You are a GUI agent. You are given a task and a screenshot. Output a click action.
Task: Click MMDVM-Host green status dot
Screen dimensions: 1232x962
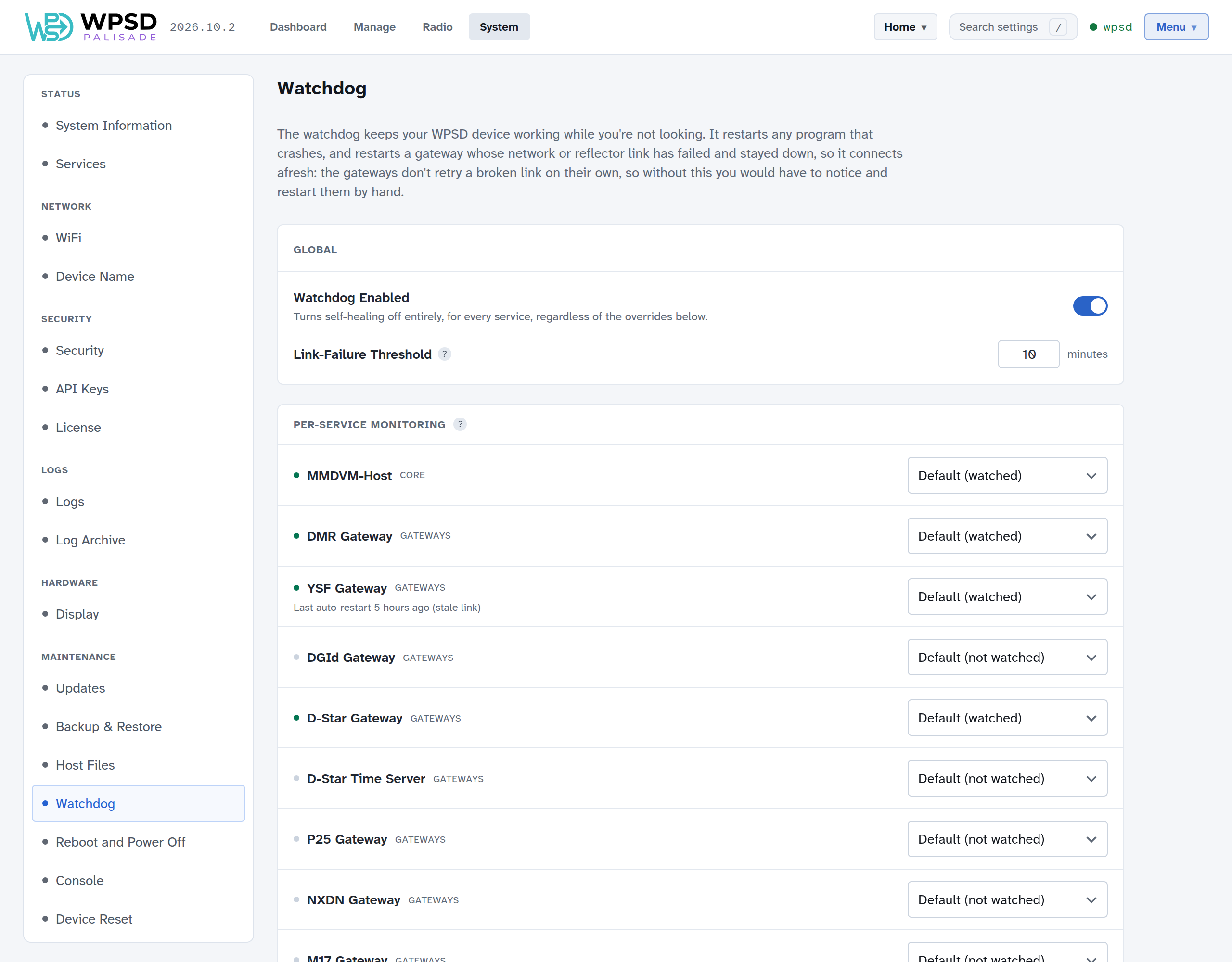point(296,475)
